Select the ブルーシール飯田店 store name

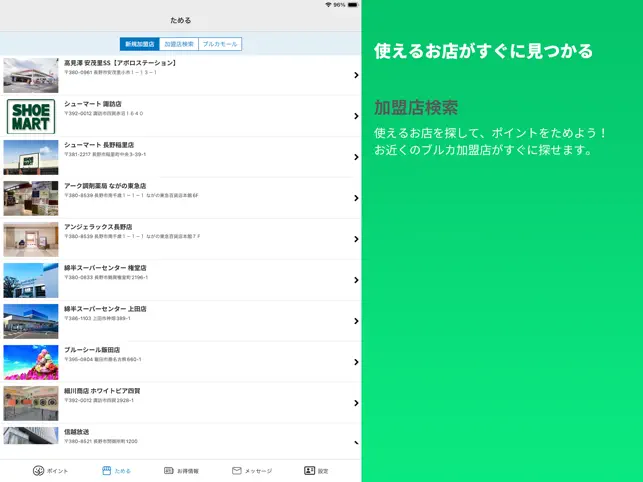[92, 350]
